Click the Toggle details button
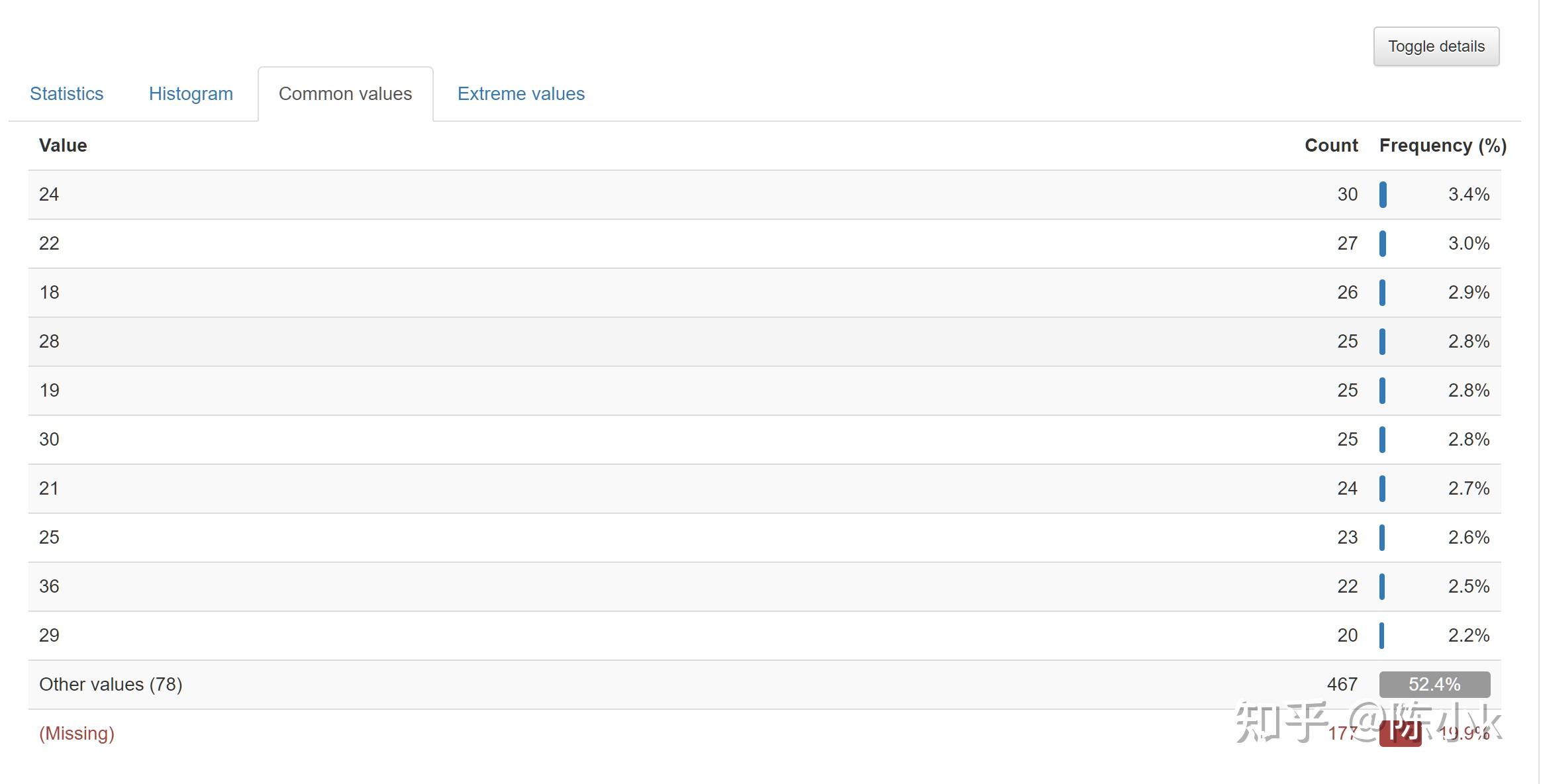Screen dimensions: 1541x784 [1436, 46]
